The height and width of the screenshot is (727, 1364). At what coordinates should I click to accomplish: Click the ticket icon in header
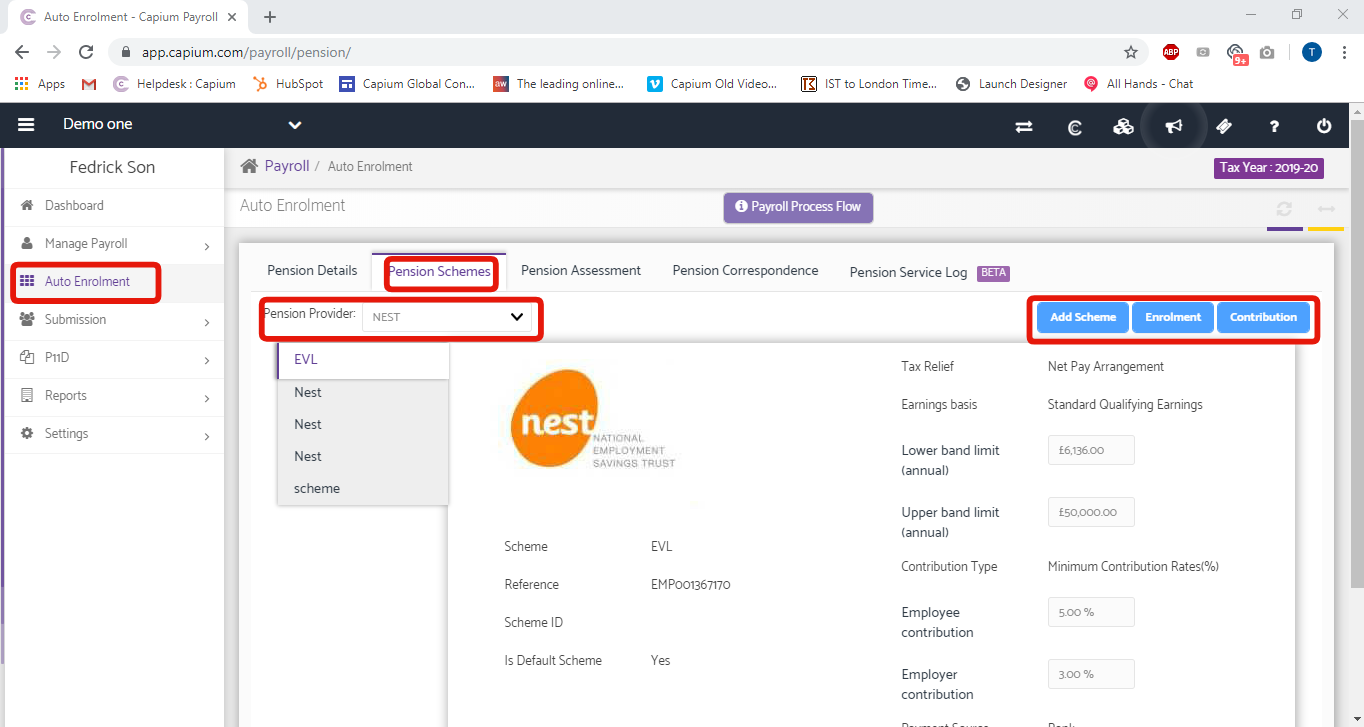[x=1224, y=126]
